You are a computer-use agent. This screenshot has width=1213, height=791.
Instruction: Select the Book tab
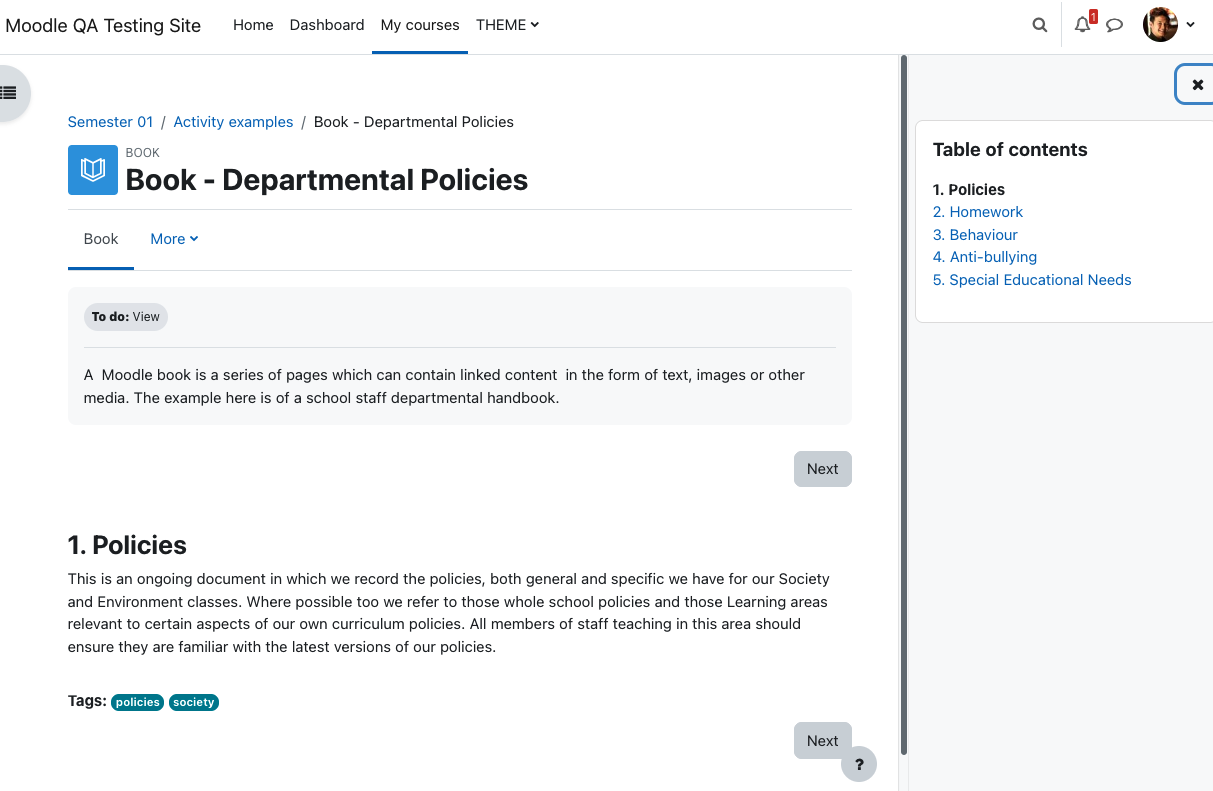click(x=101, y=239)
